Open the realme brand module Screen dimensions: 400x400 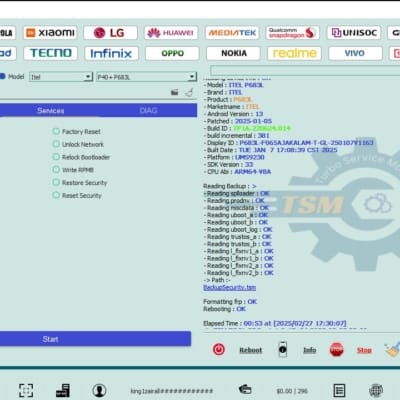pos(294,53)
